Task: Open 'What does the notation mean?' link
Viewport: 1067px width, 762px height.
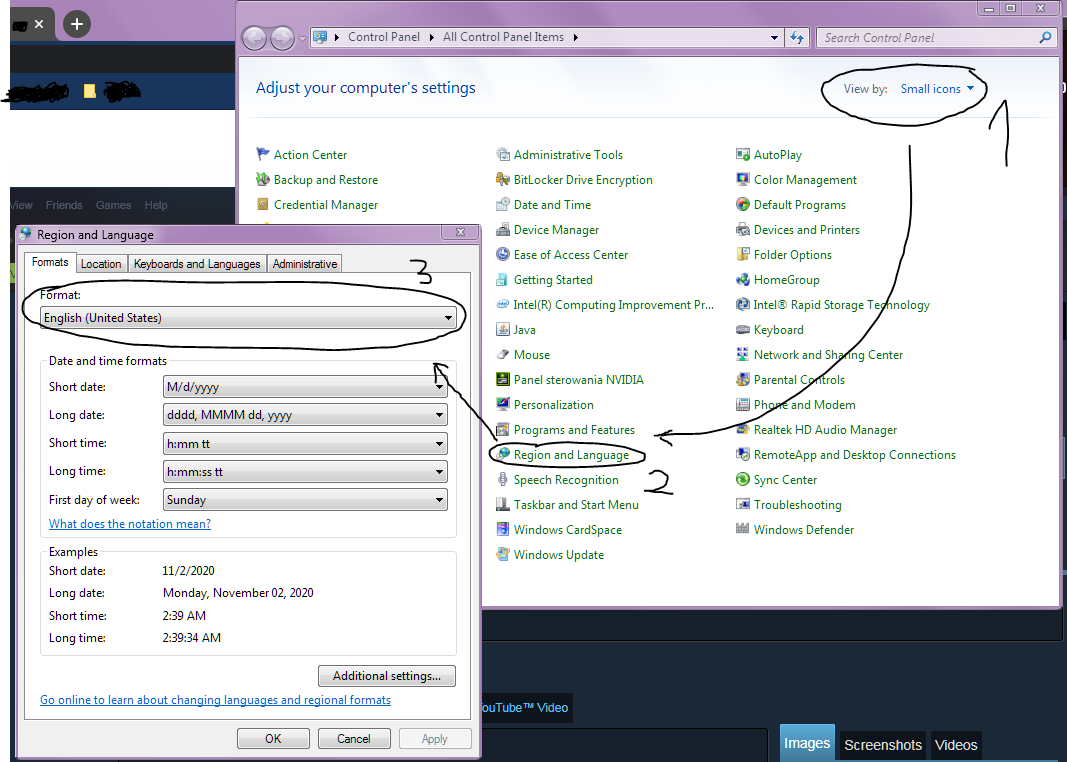Action: tap(130, 524)
